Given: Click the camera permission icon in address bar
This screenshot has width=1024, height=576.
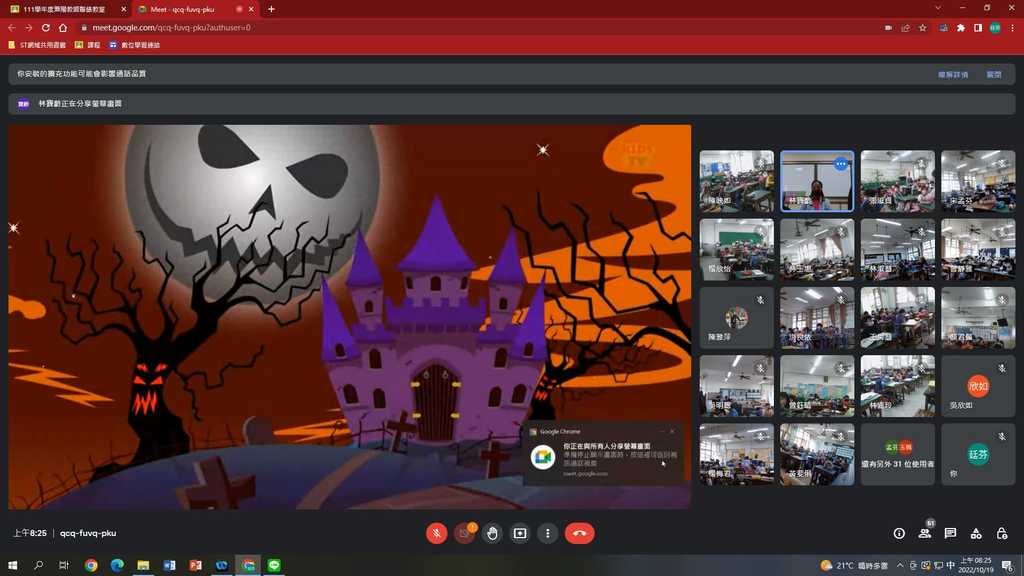Looking at the screenshot, I should (x=888, y=28).
